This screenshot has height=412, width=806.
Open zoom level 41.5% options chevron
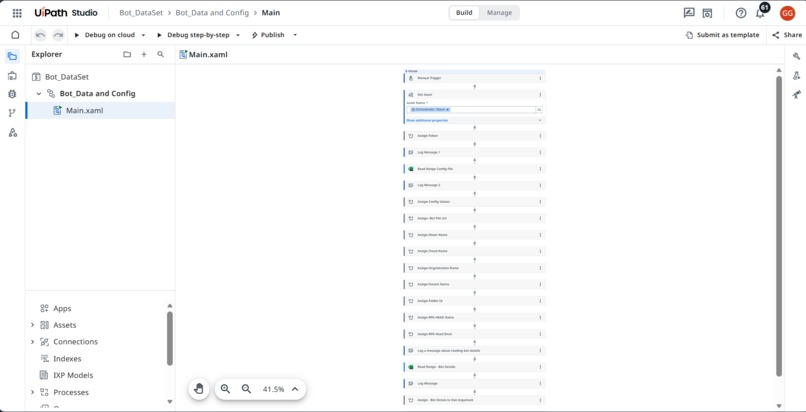coord(295,389)
